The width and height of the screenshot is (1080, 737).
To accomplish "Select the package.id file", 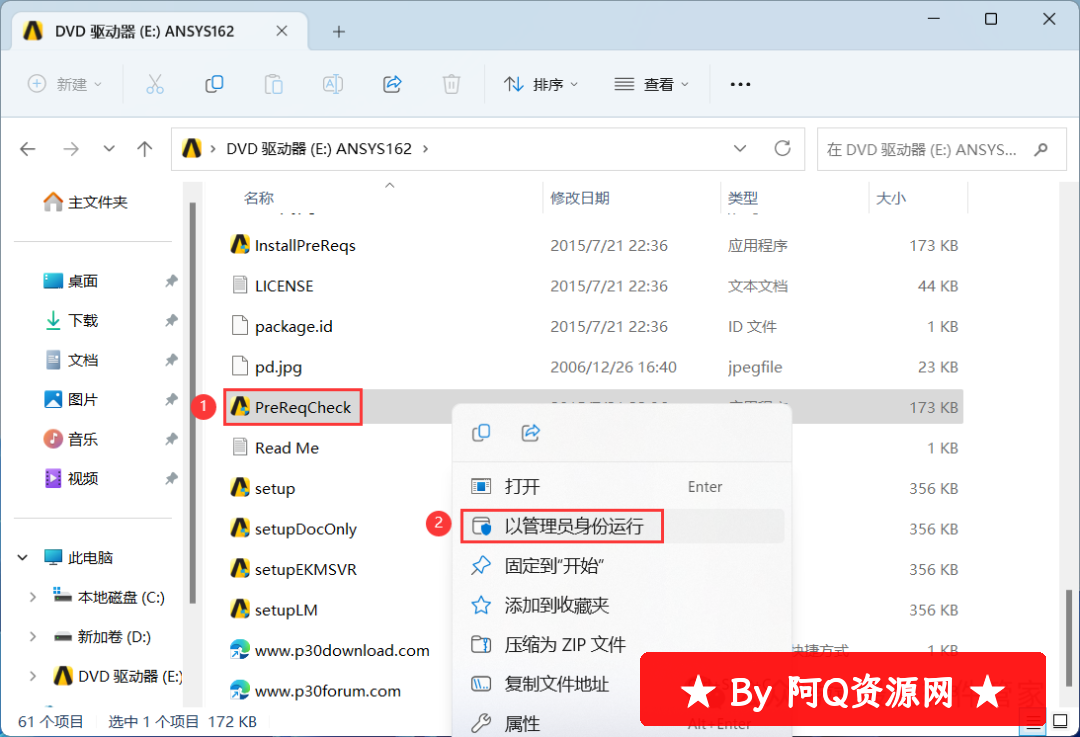I will tap(282, 326).
